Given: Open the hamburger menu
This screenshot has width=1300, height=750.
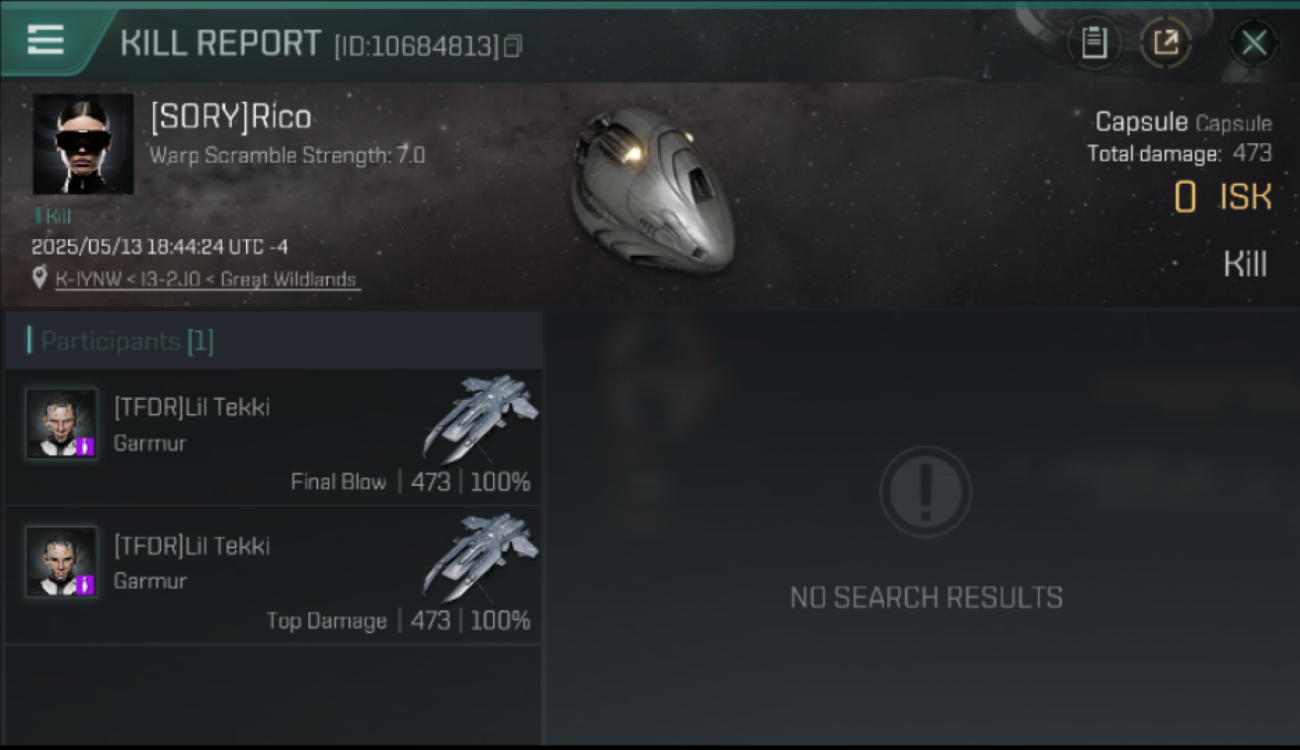Looking at the screenshot, I should (45, 40).
